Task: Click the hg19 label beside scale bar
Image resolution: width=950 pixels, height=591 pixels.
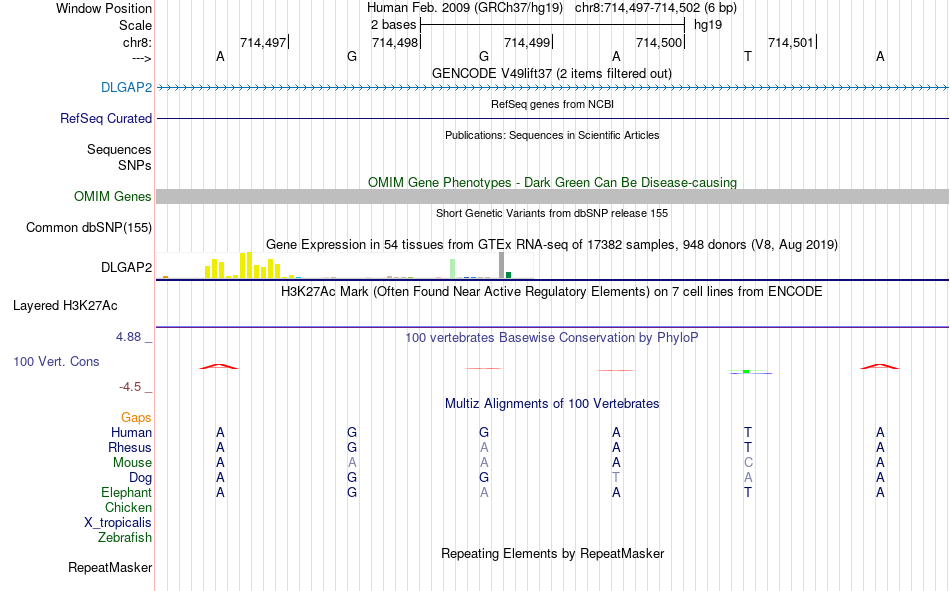Action: coord(708,25)
